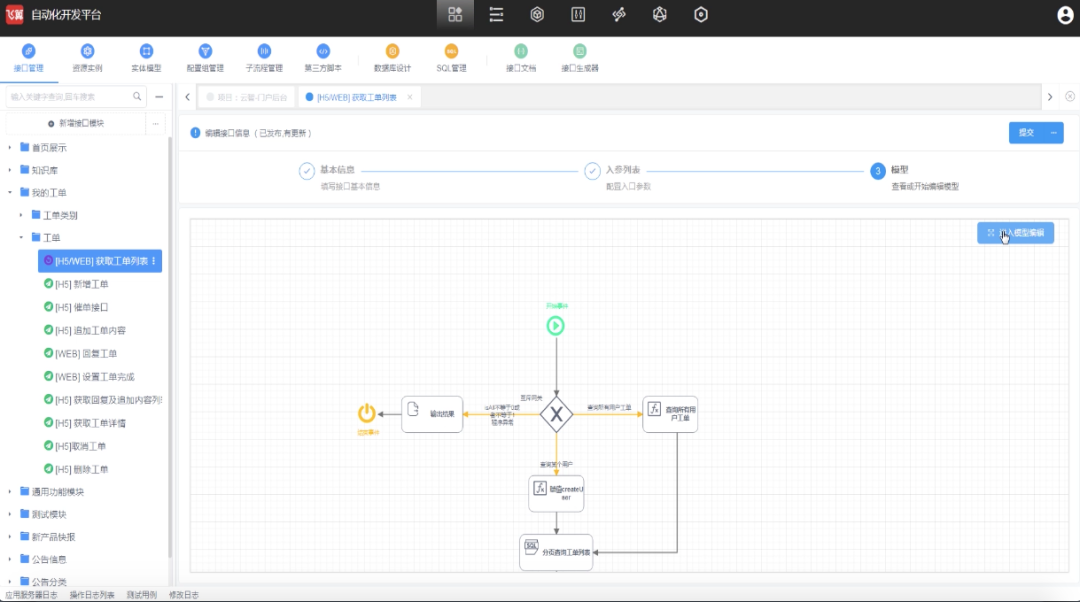The width and height of the screenshot is (1080, 602).
Task: Open the 应用服务器日志 bottom tab
Action: 32,595
